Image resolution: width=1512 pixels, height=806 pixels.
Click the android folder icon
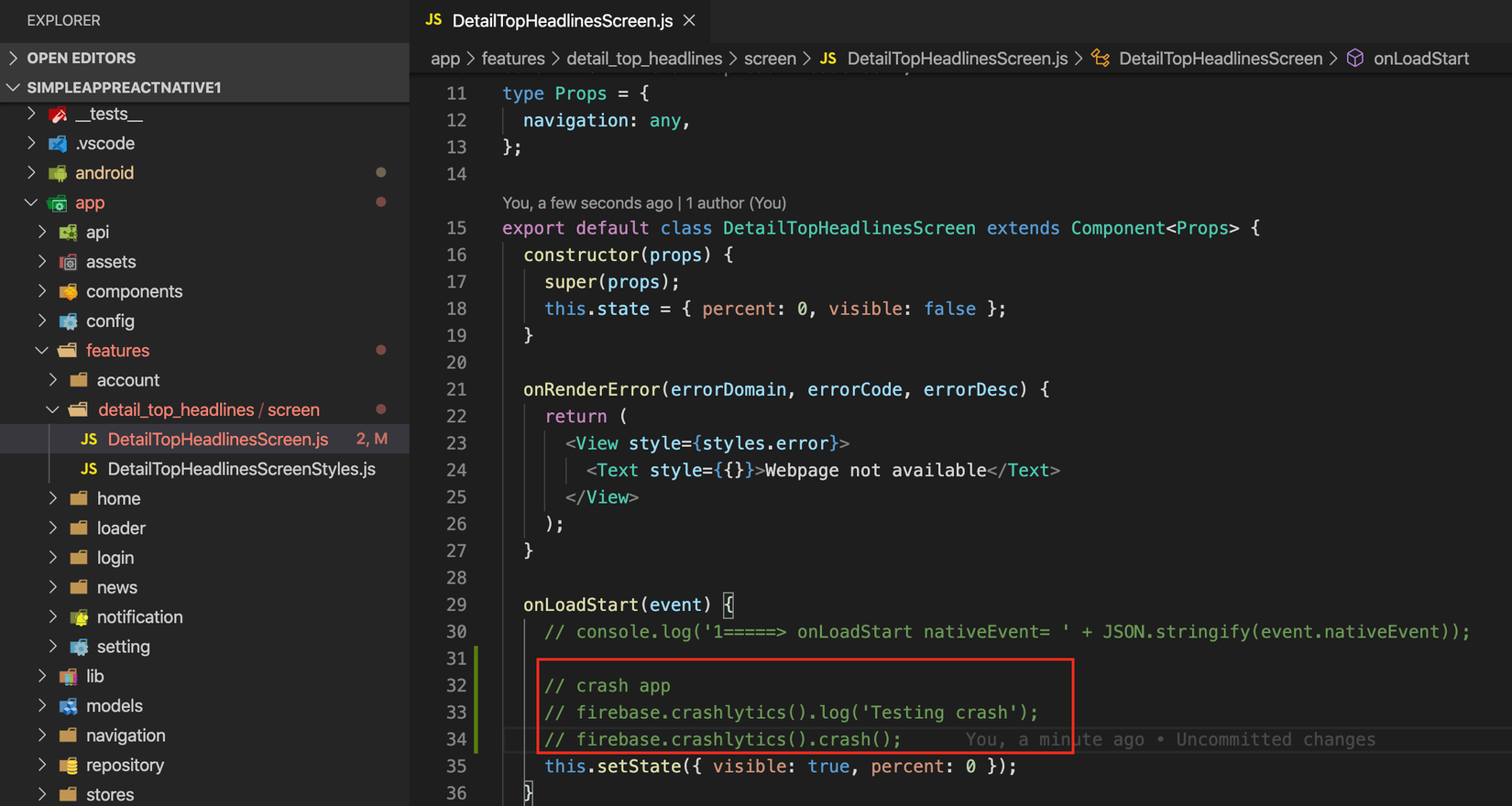58,173
